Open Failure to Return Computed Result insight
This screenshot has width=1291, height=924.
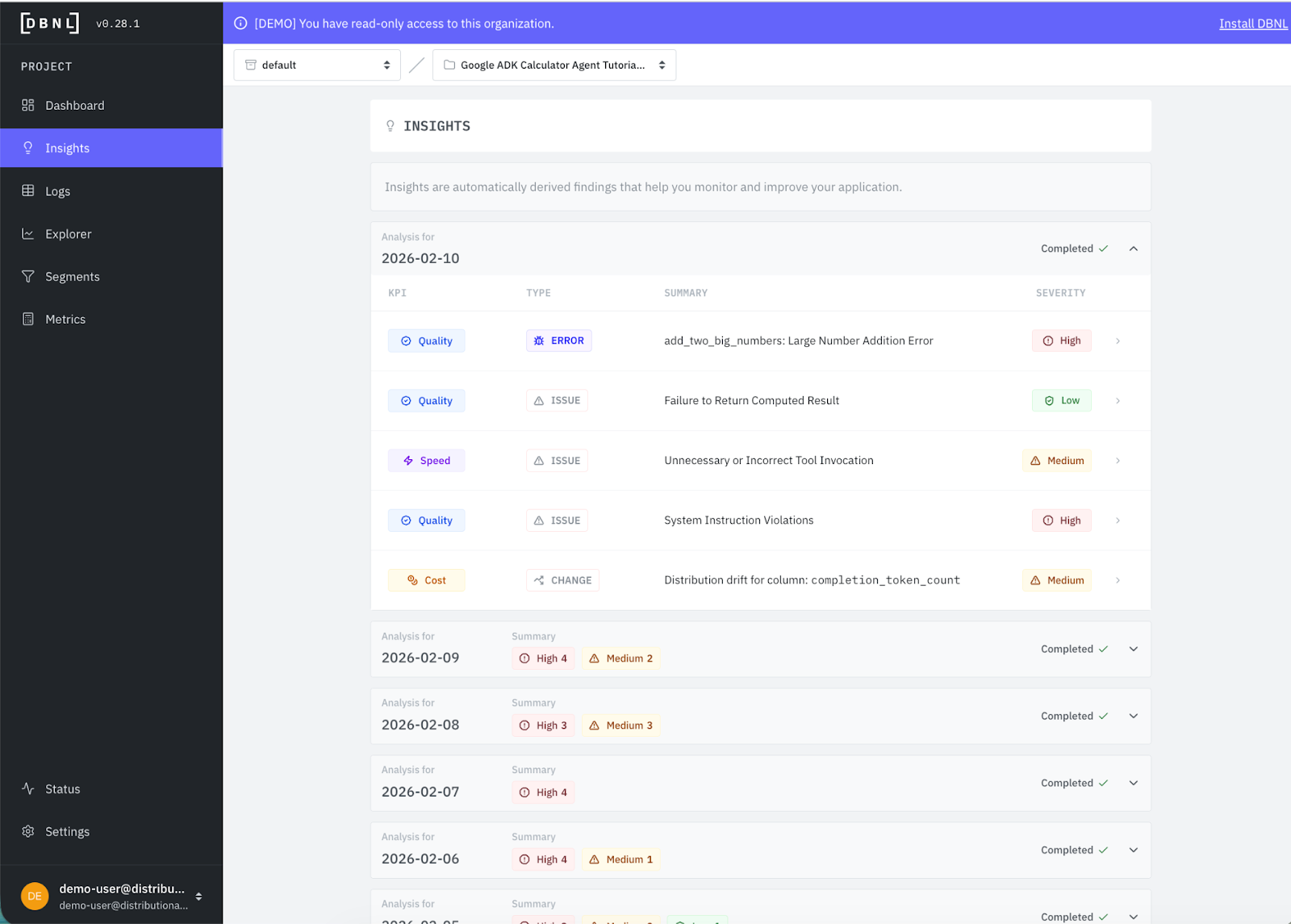click(761, 400)
